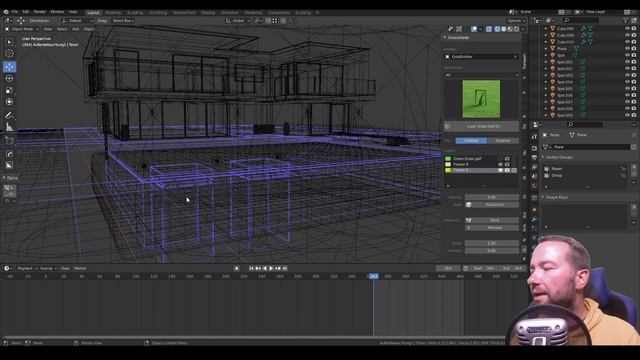The height and width of the screenshot is (360, 640).
Task: Click the Randomize seed button
Action: (x=492, y=204)
